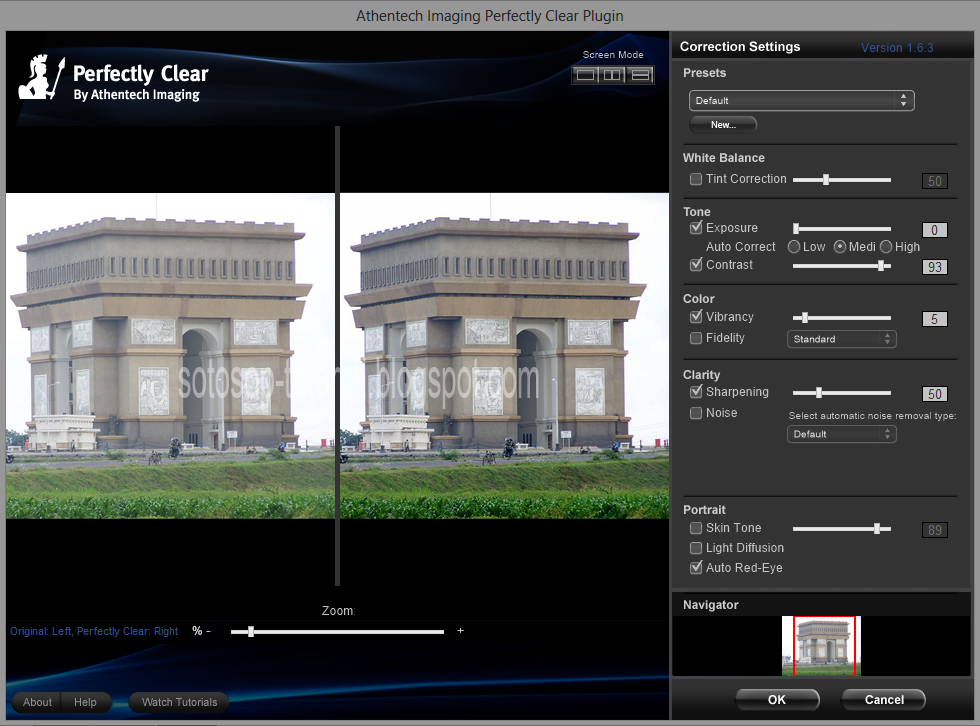Enable Tint Correction checkbox

pyautogui.click(x=696, y=179)
